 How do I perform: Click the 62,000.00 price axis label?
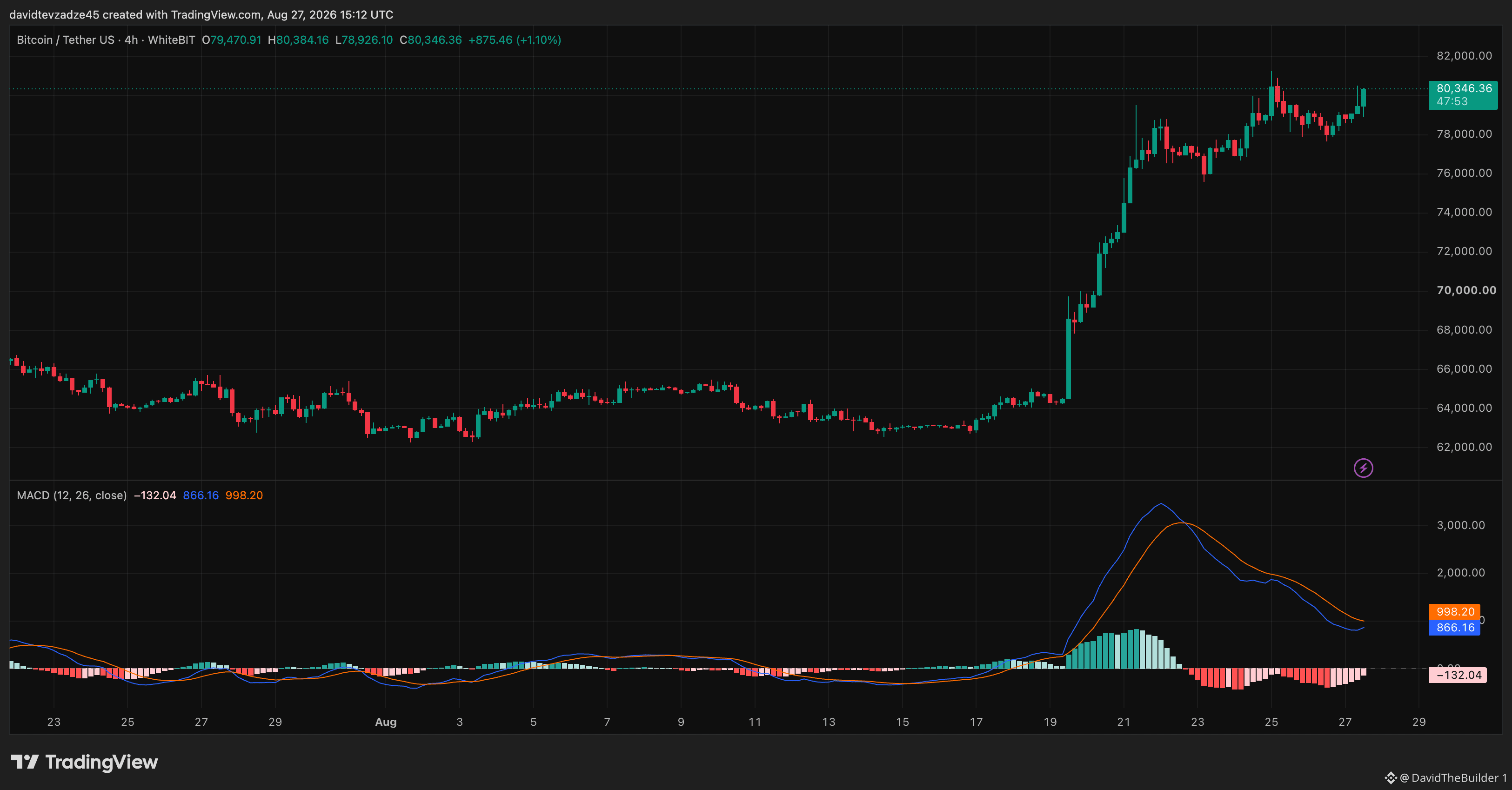[x=1464, y=447]
